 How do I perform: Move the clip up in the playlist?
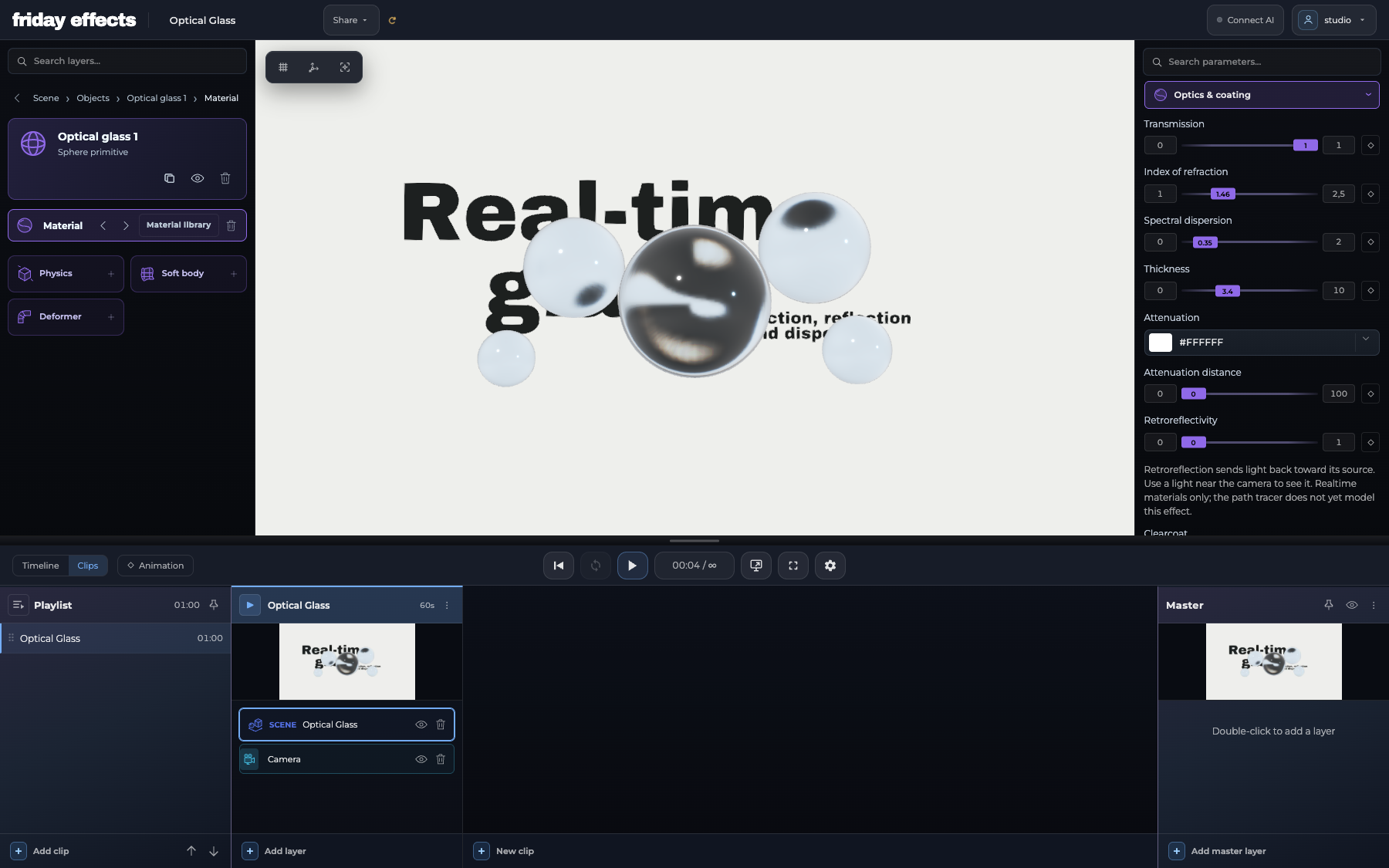191,851
